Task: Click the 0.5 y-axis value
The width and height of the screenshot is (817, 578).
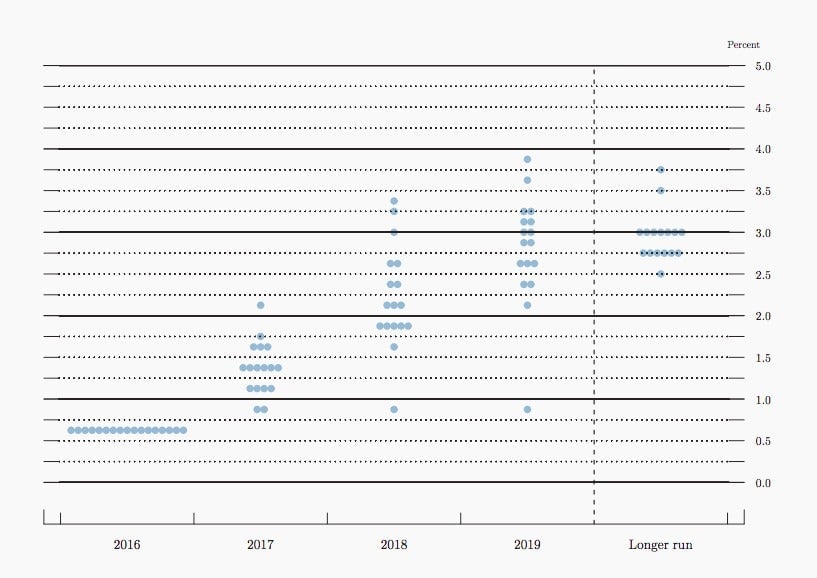Action: pos(763,441)
